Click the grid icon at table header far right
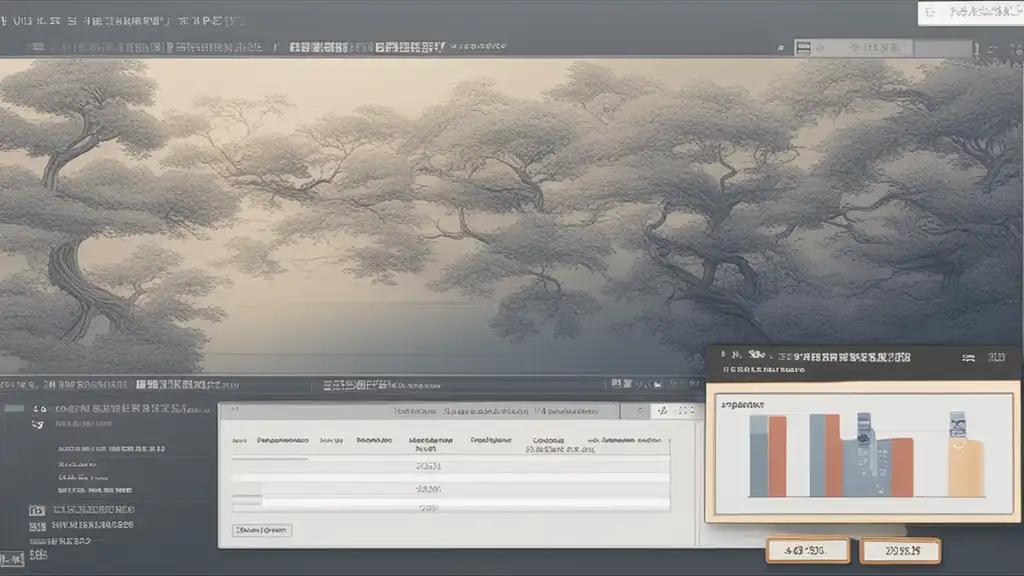Viewport: 1024px width, 576px height. click(685, 411)
